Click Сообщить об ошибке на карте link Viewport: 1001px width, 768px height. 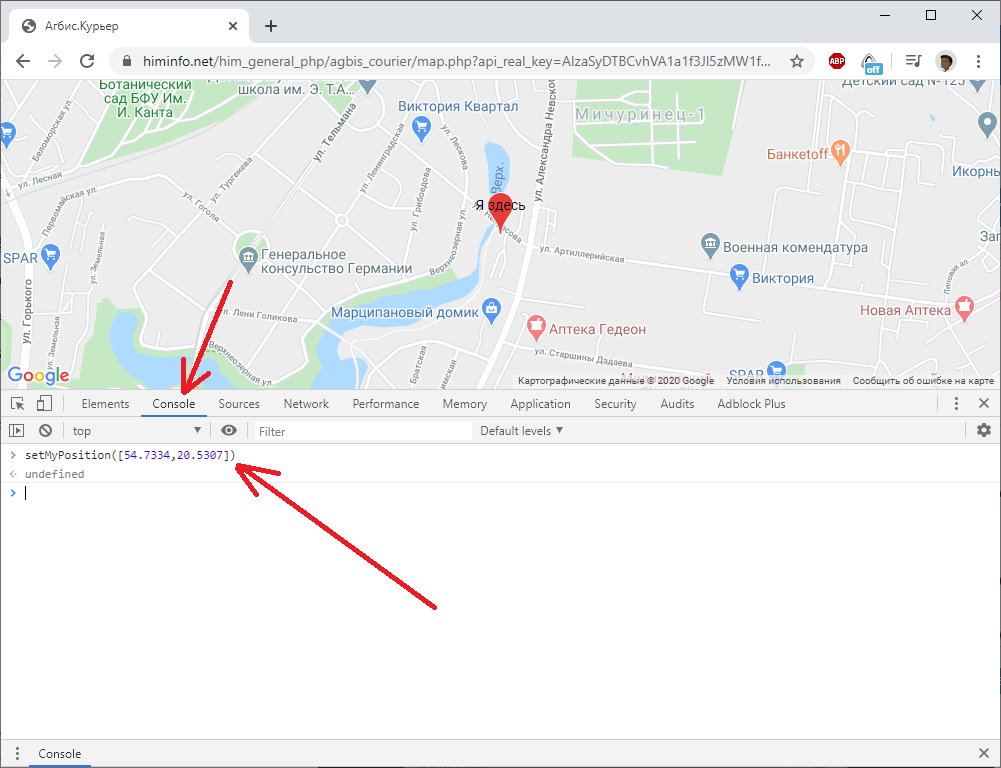tap(923, 380)
